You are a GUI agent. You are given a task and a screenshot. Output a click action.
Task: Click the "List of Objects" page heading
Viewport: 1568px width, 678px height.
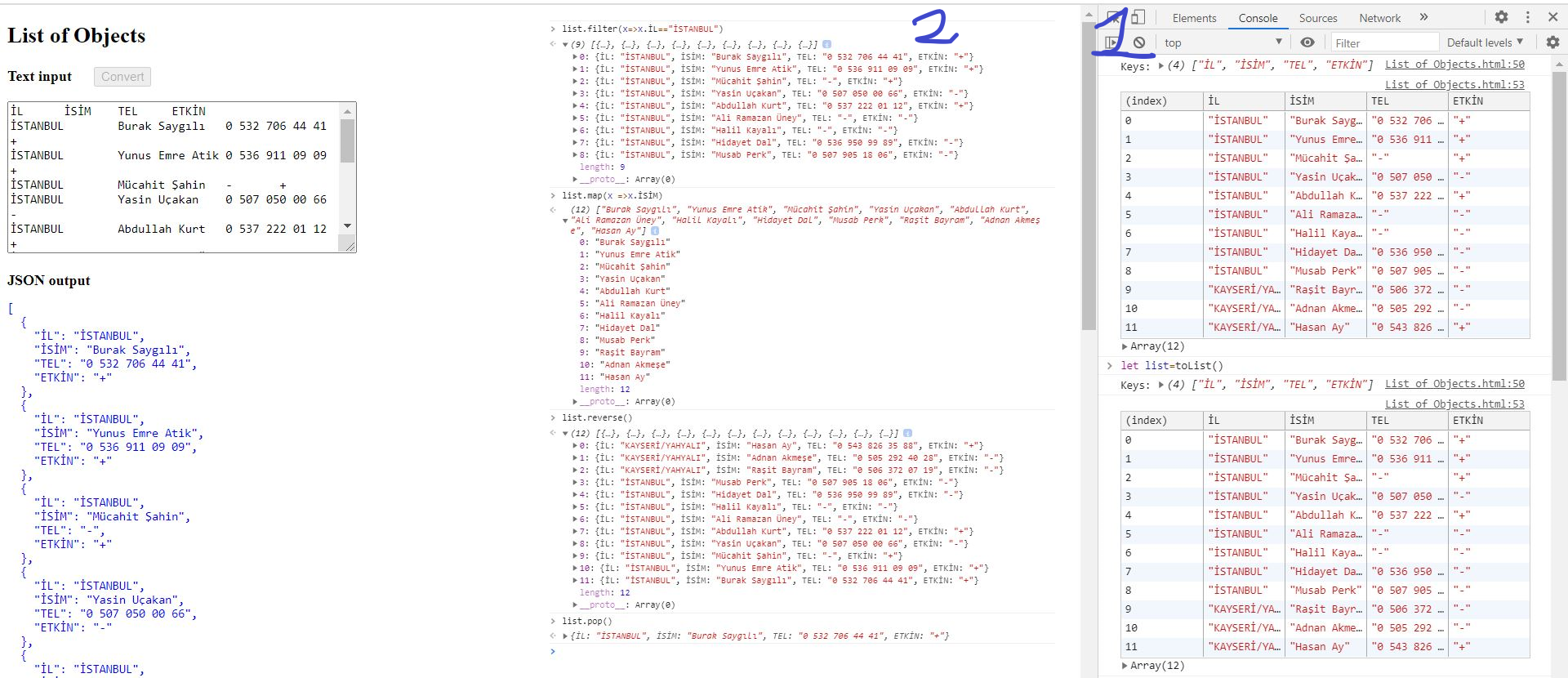pyautogui.click(x=77, y=36)
